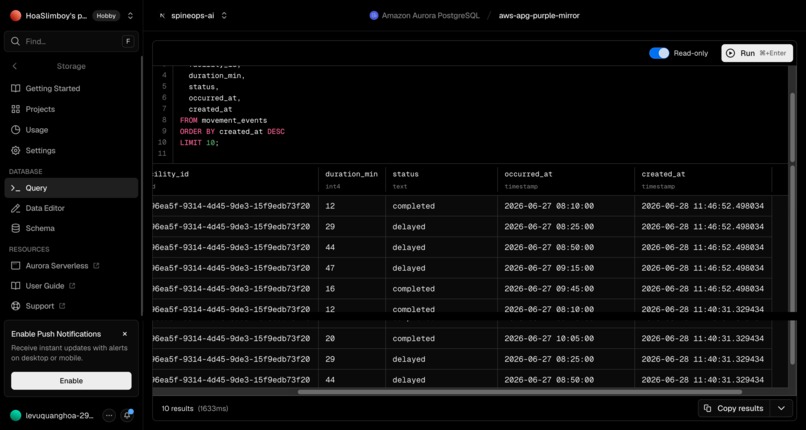Open Support globe icon
Viewport: 806px width, 430px height.
coord(16,306)
